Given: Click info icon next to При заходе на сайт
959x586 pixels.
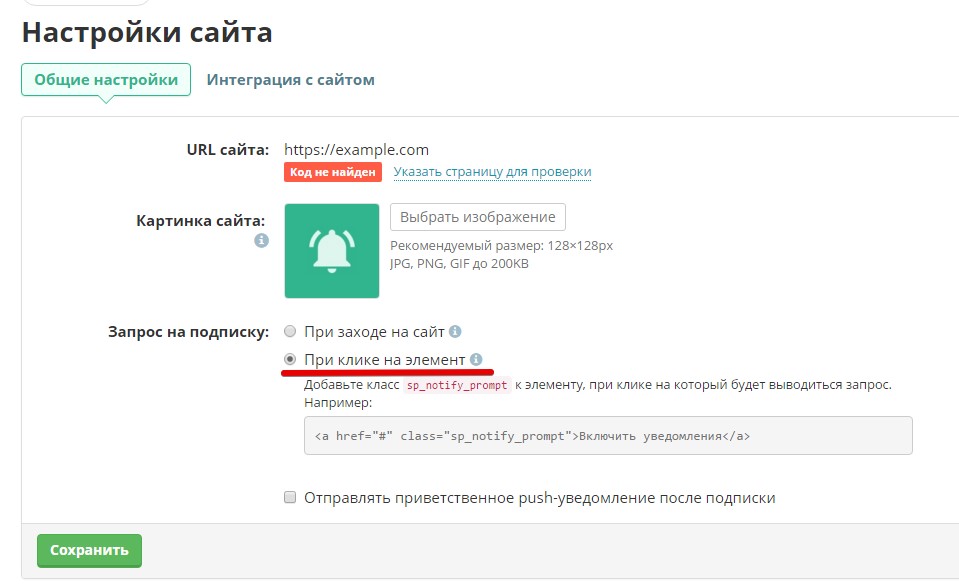Looking at the screenshot, I should click(x=455, y=332).
